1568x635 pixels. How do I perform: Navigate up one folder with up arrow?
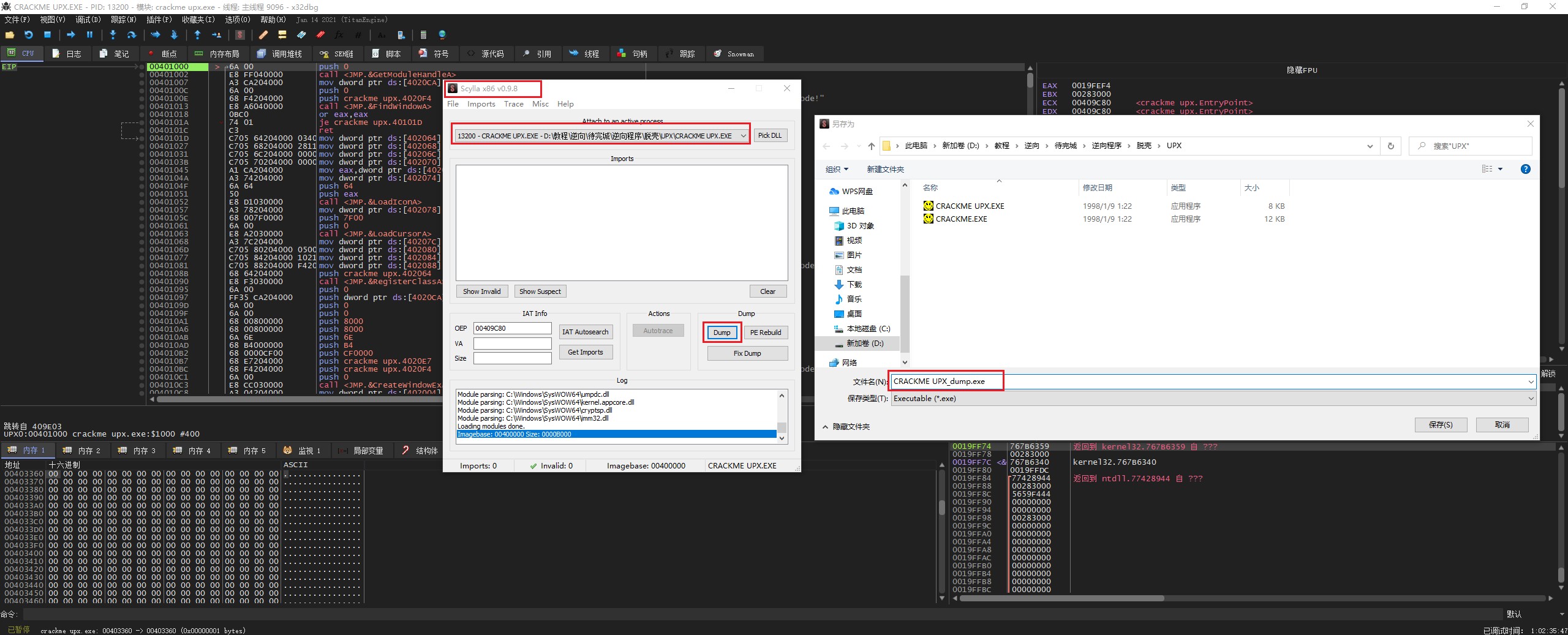871,146
